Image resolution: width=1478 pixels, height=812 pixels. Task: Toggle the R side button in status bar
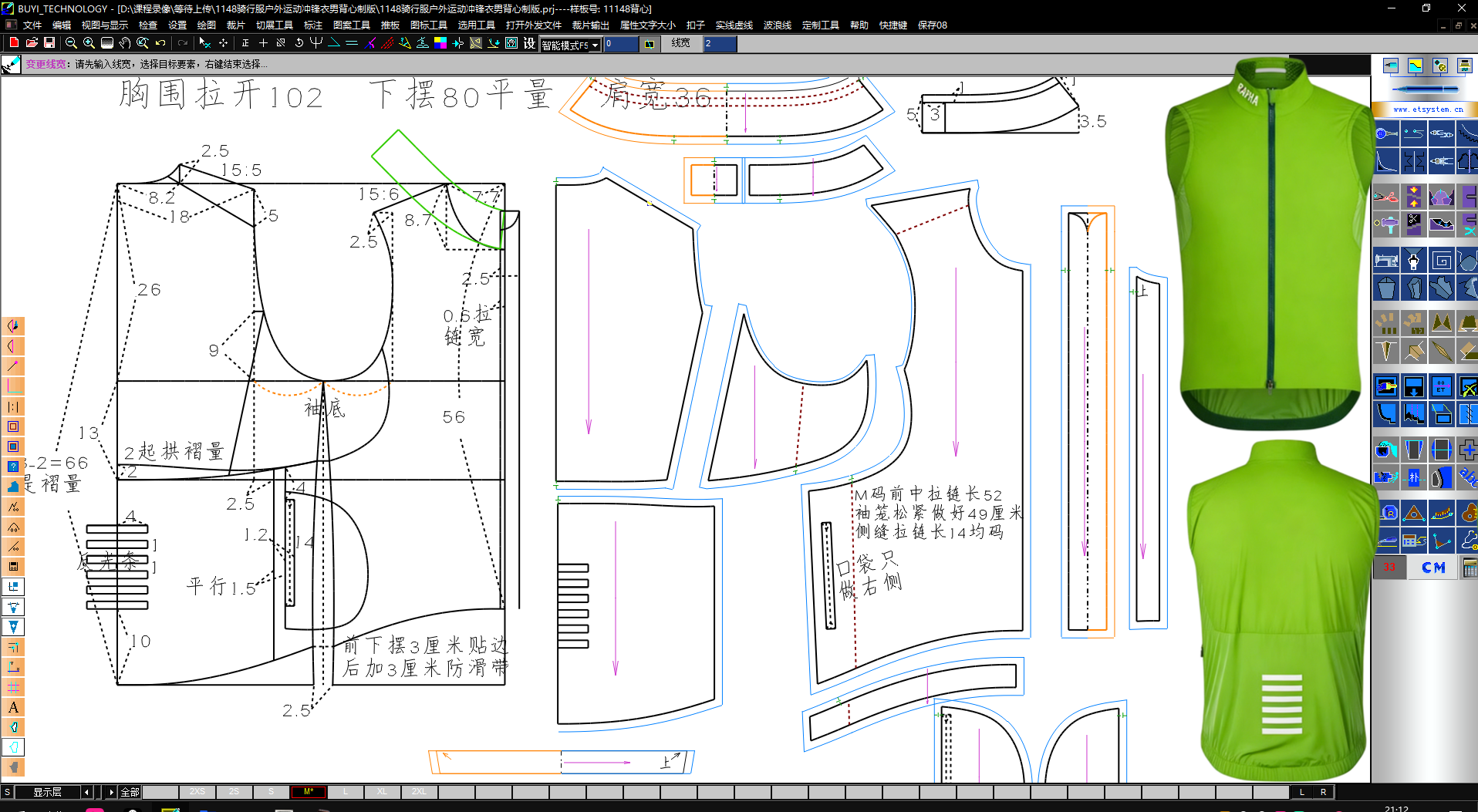(1324, 792)
